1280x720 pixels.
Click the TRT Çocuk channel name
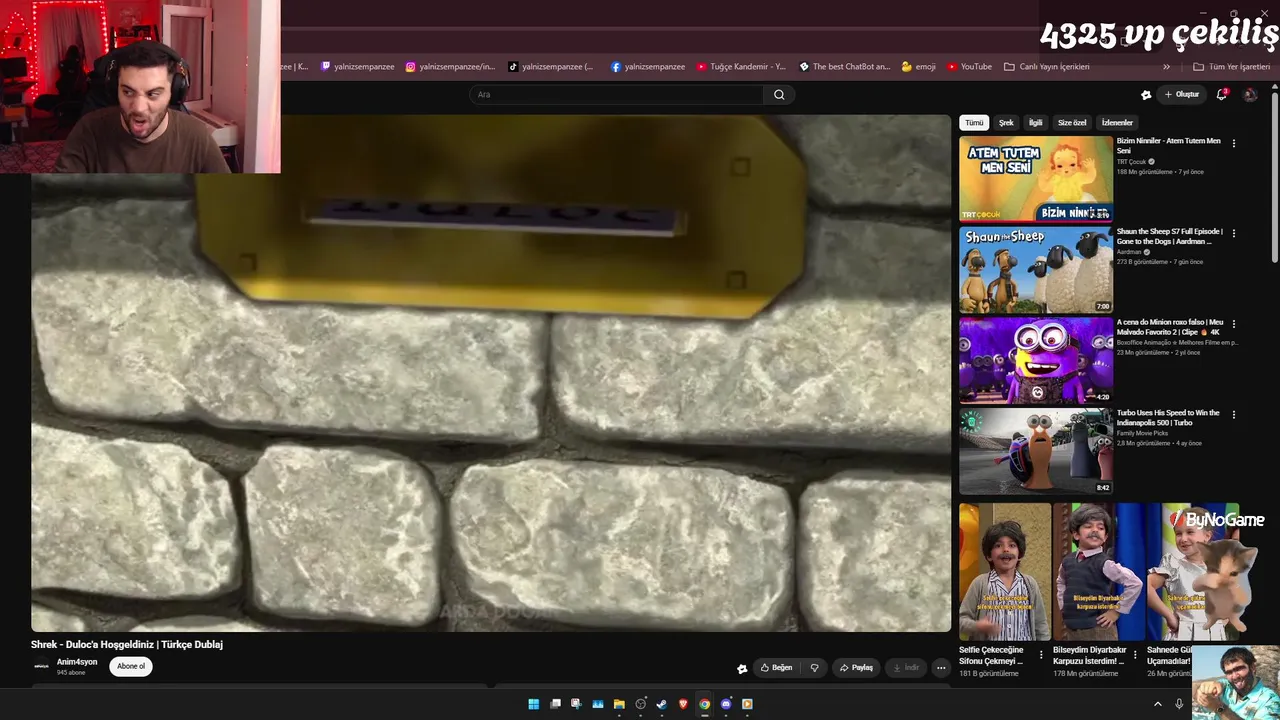pyautogui.click(x=1132, y=162)
